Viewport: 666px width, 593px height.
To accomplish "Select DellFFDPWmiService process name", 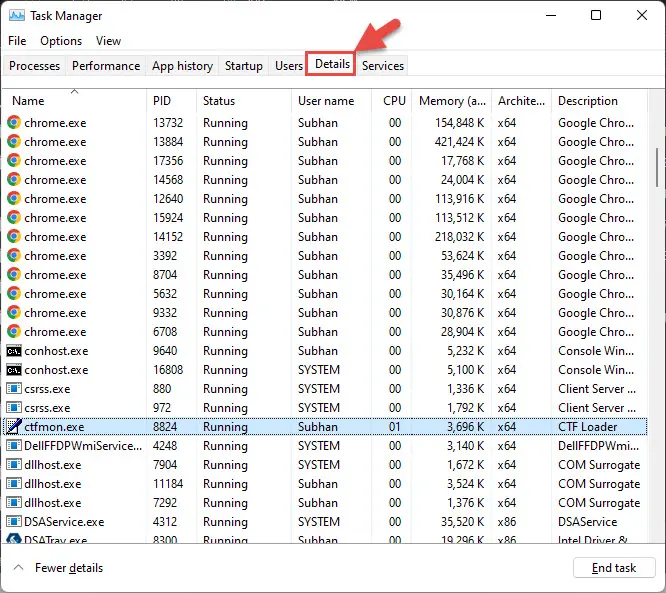I will [83, 446].
